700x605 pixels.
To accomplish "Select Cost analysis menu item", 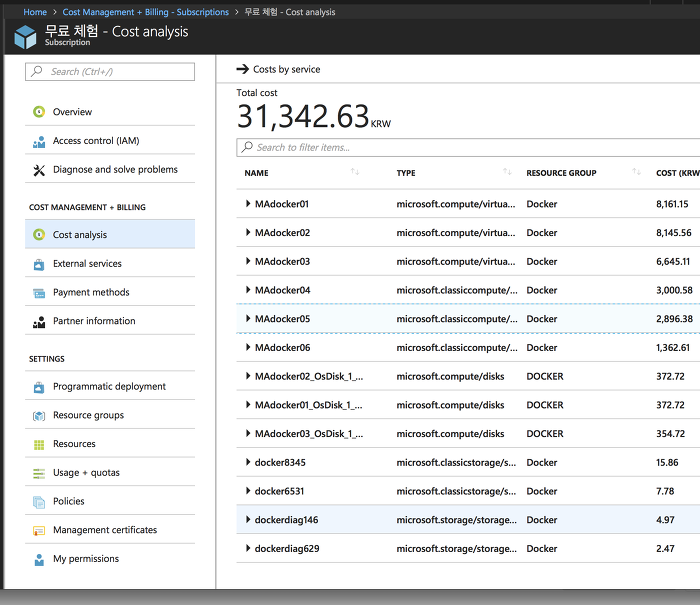I will [x=110, y=234].
